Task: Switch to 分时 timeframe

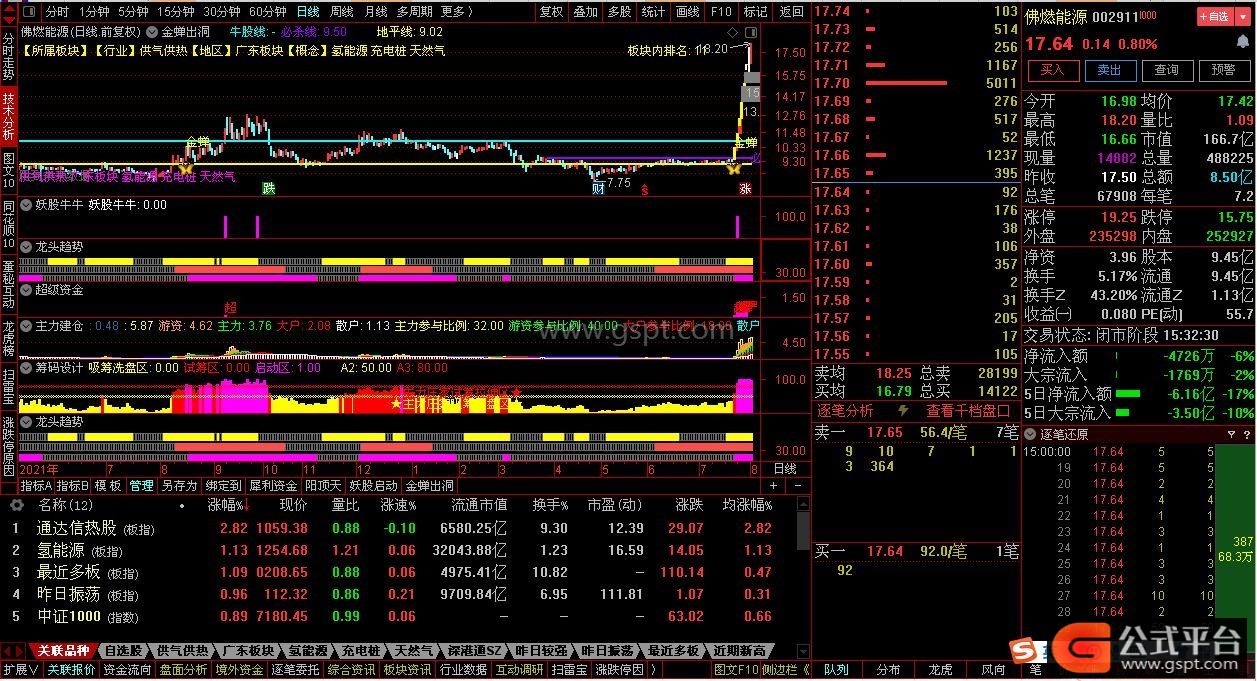Action: tap(57, 12)
